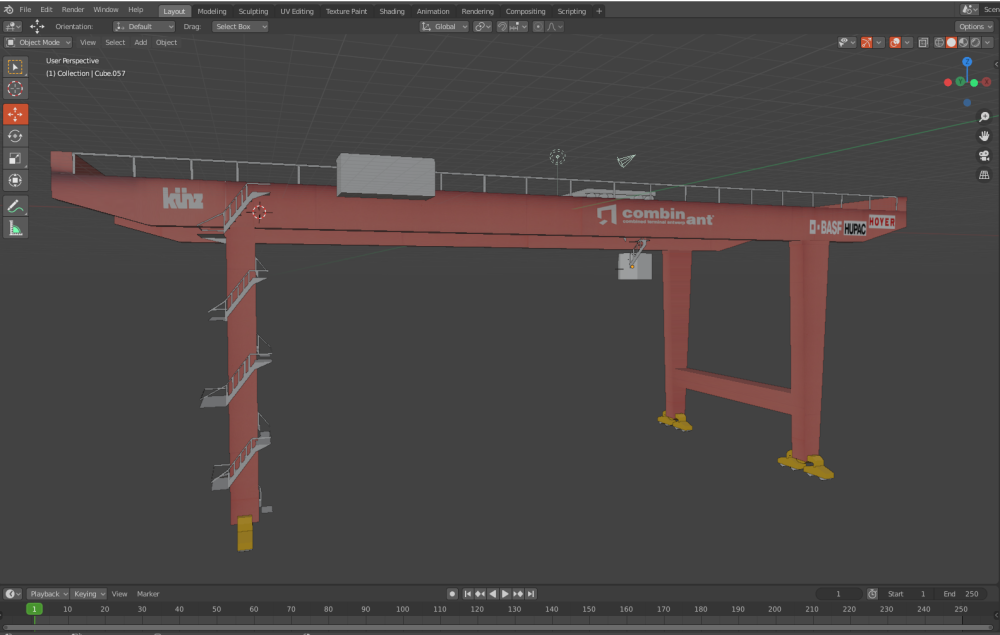Pick the Annotate tool
This screenshot has width=1000, height=635.
(x=15, y=206)
